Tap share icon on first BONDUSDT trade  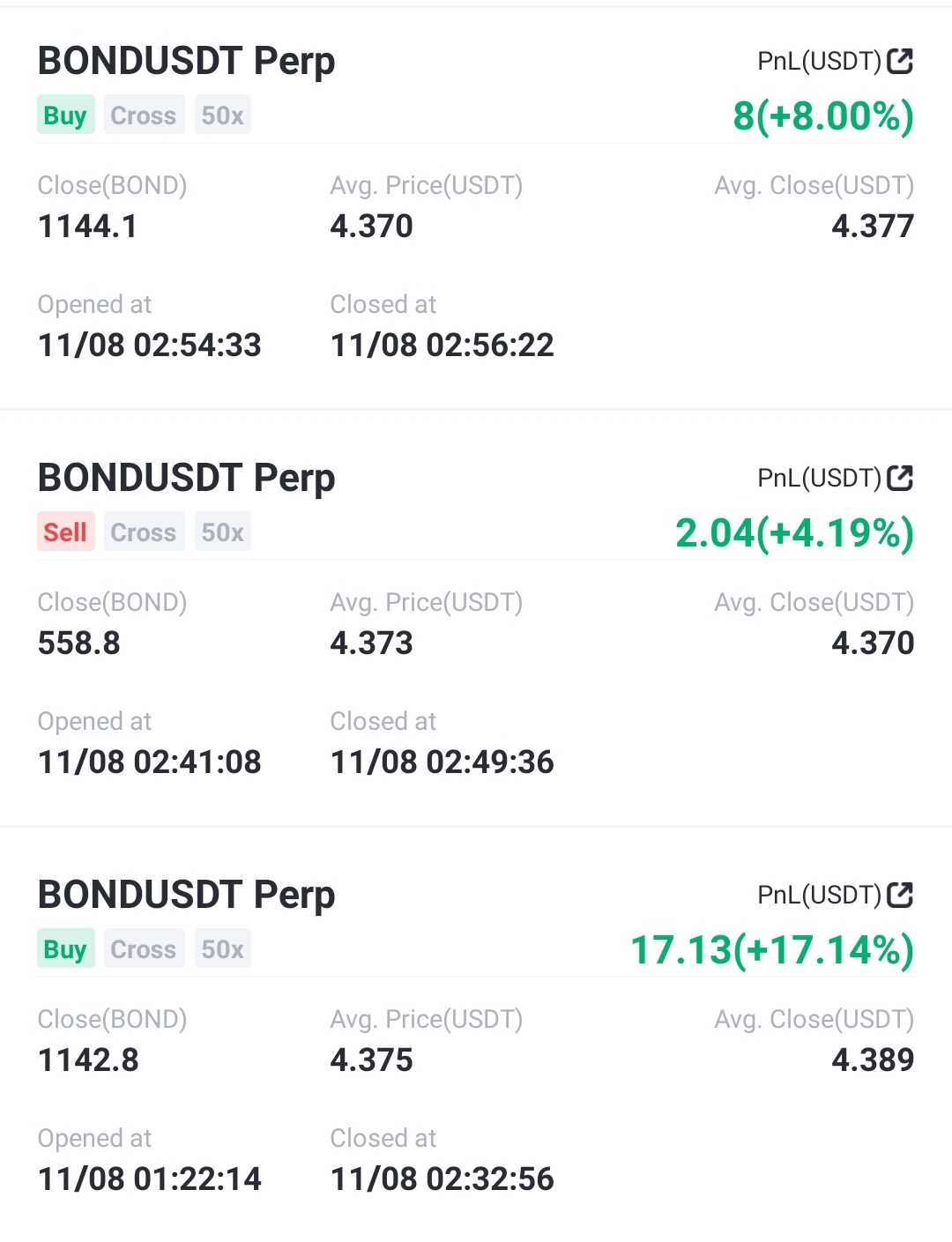pos(900,61)
